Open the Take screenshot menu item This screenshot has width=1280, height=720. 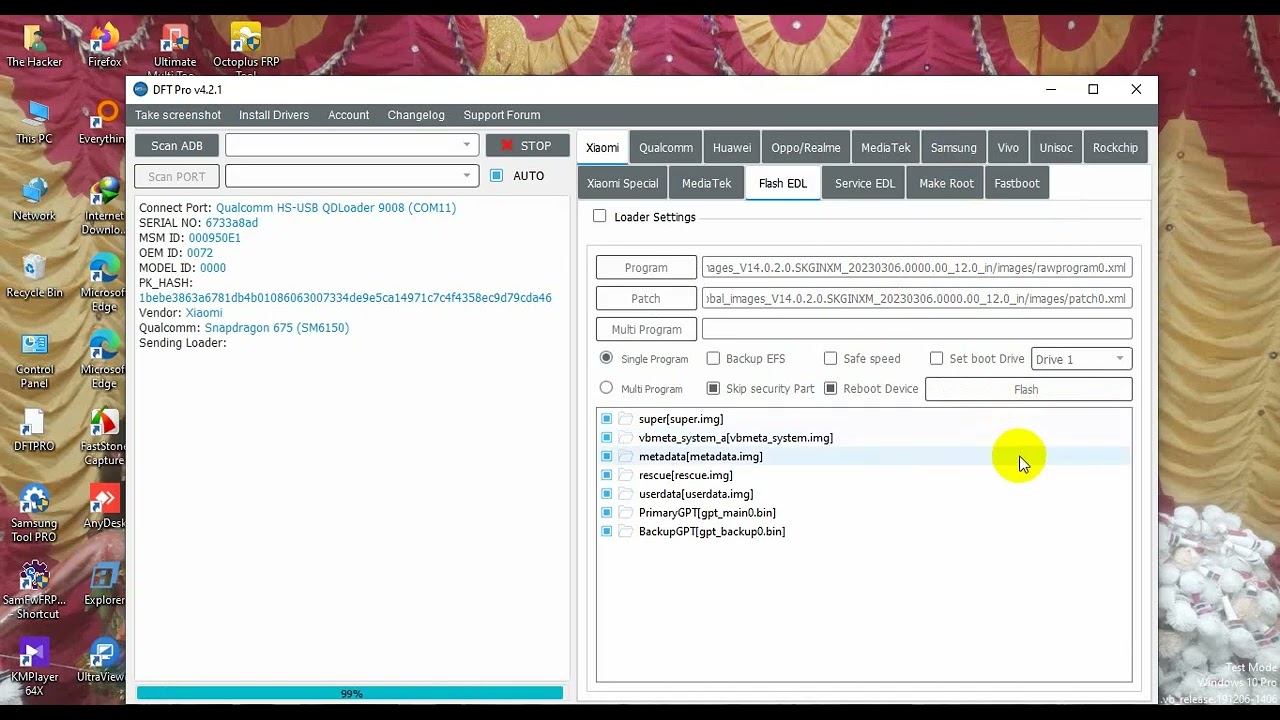pyautogui.click(x=178, y=115)
